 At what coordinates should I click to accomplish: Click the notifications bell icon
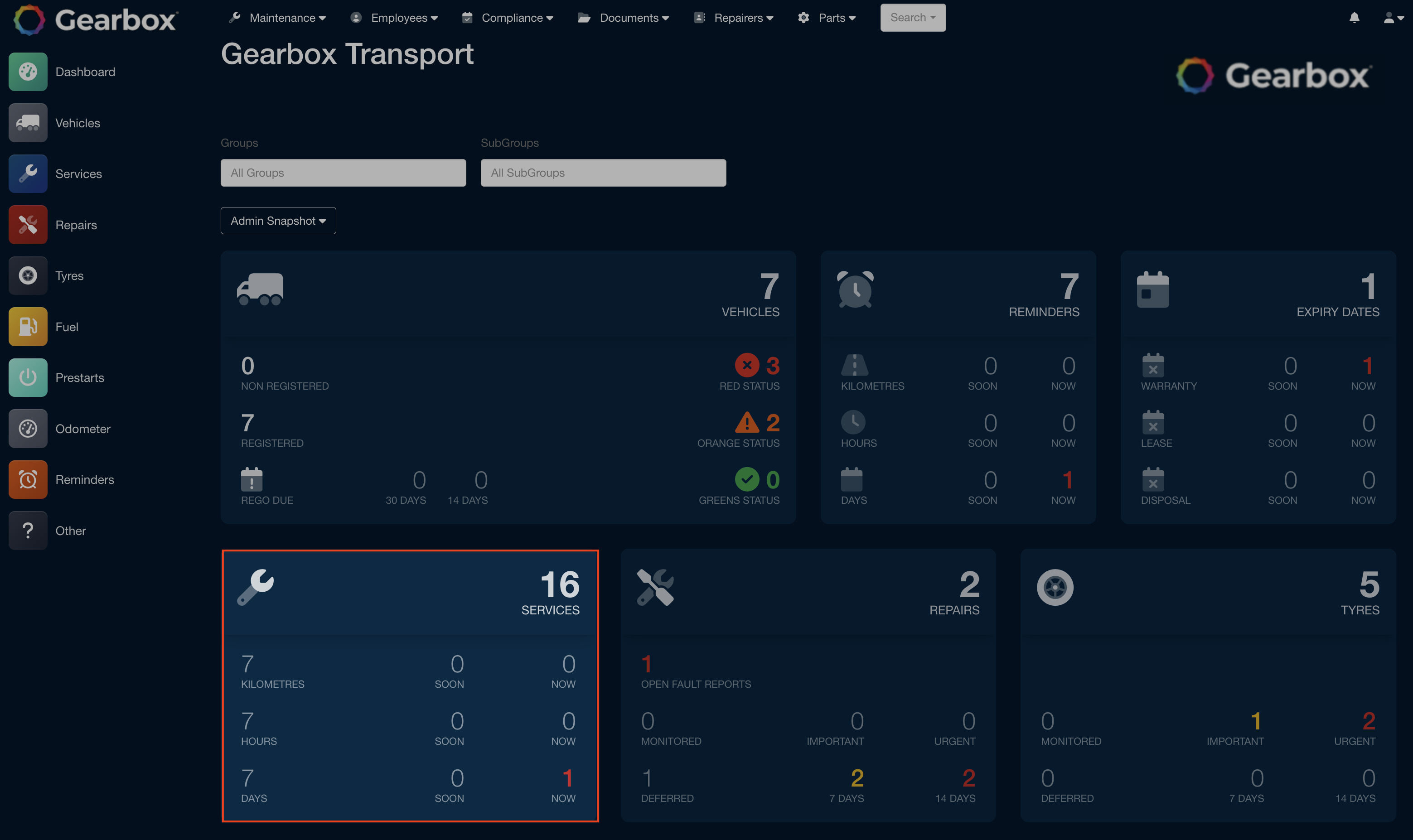(1354, 18)
